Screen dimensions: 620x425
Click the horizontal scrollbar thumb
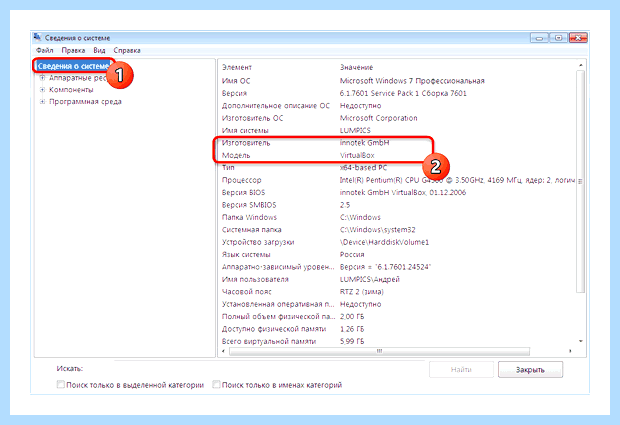[379, 351]
